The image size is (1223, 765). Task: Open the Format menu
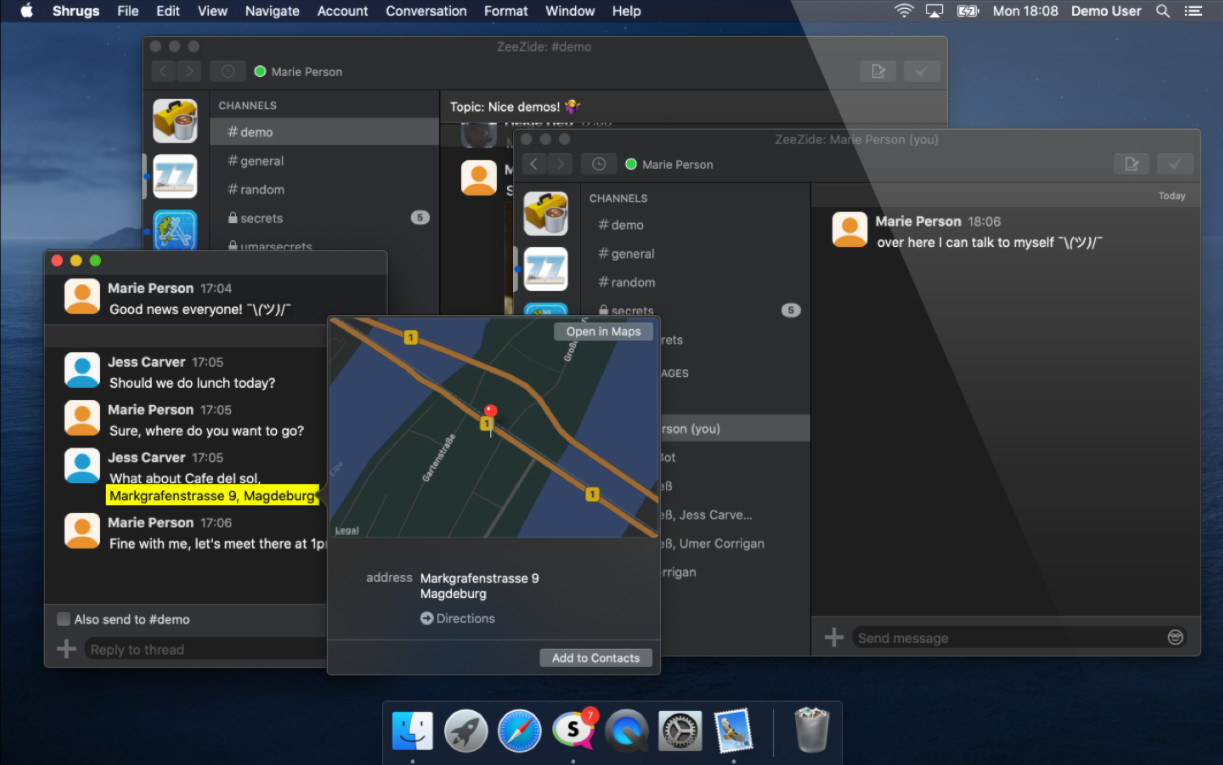(506, 11)
